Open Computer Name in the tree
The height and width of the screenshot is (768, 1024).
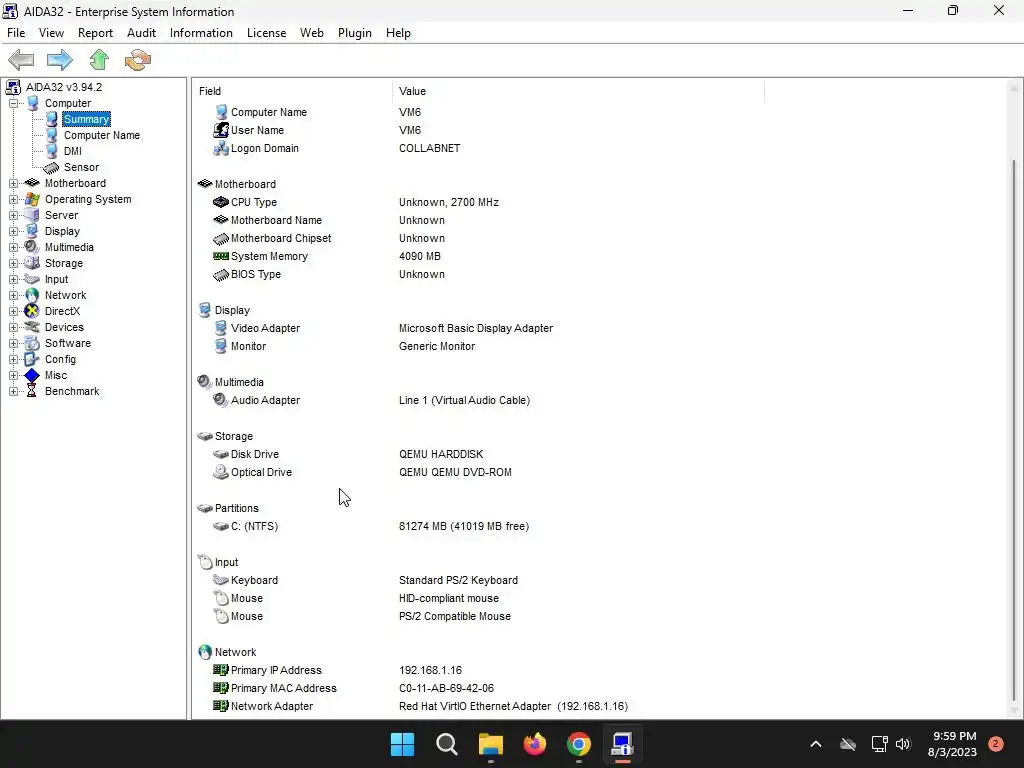click(102, 135)
